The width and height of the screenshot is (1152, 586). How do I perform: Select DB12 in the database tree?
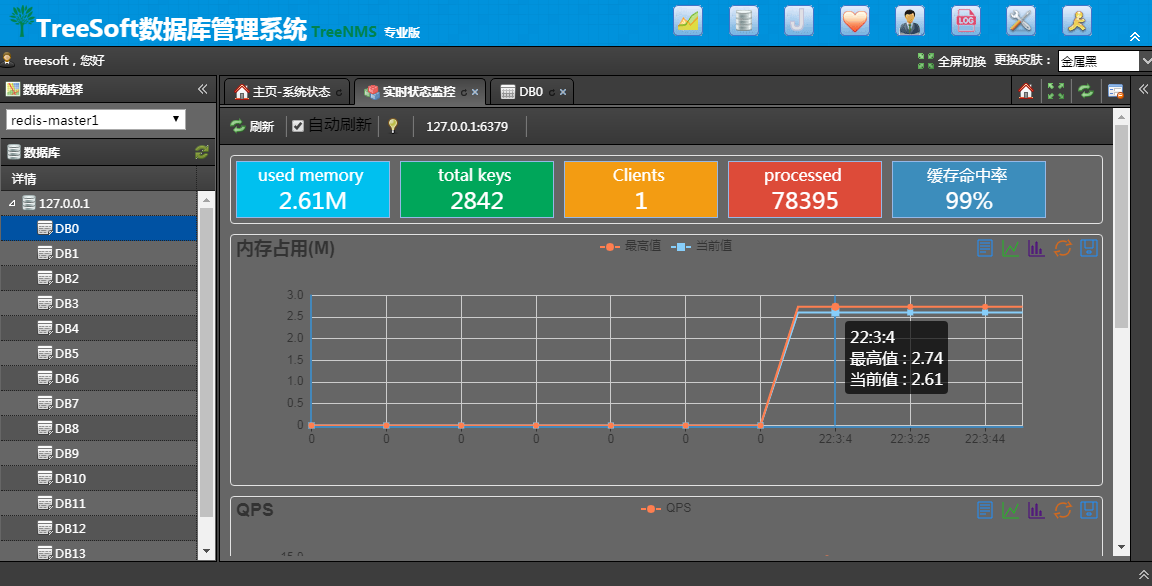pyautogui.click(x=98, y=528)
